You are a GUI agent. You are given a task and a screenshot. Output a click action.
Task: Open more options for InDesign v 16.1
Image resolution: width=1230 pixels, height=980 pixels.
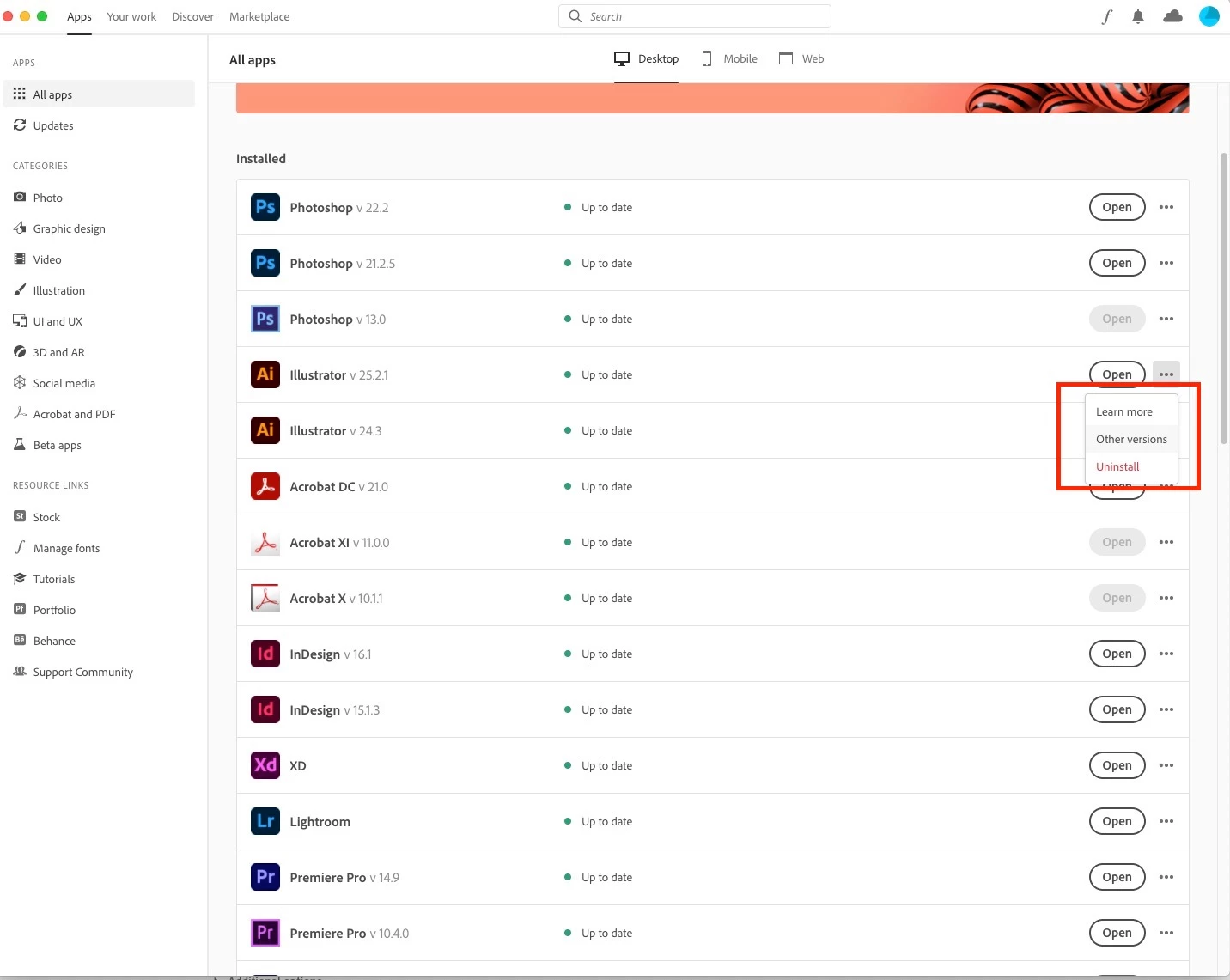(x=1166, y=654)
